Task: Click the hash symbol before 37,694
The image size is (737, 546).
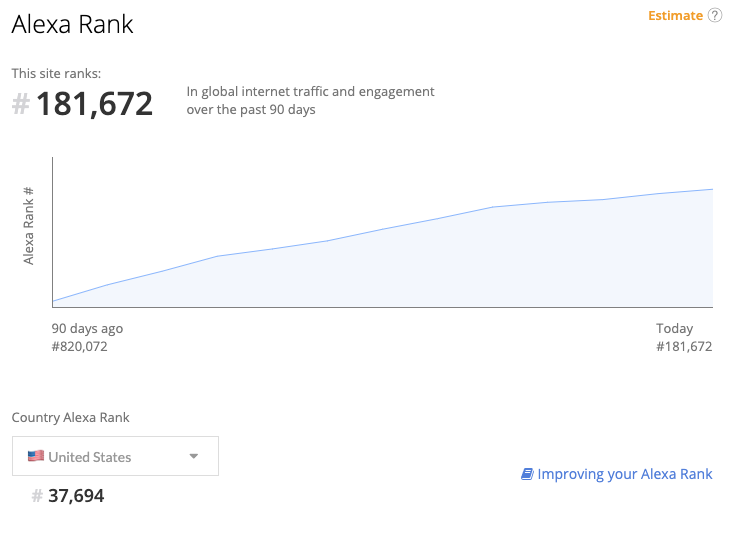Action: click(37, 496)
